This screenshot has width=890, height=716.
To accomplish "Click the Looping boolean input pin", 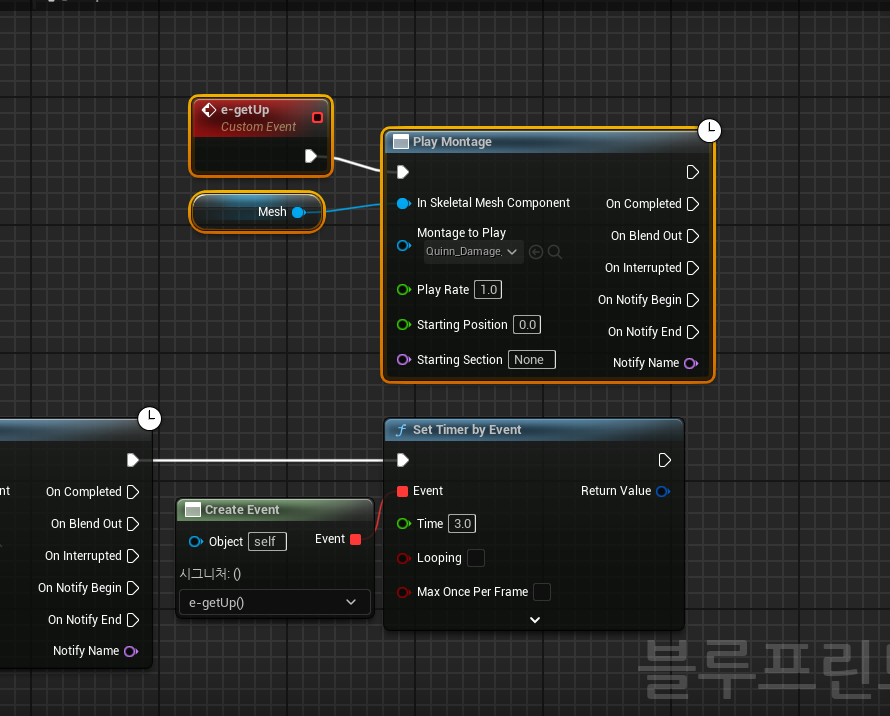I will 404,558.
